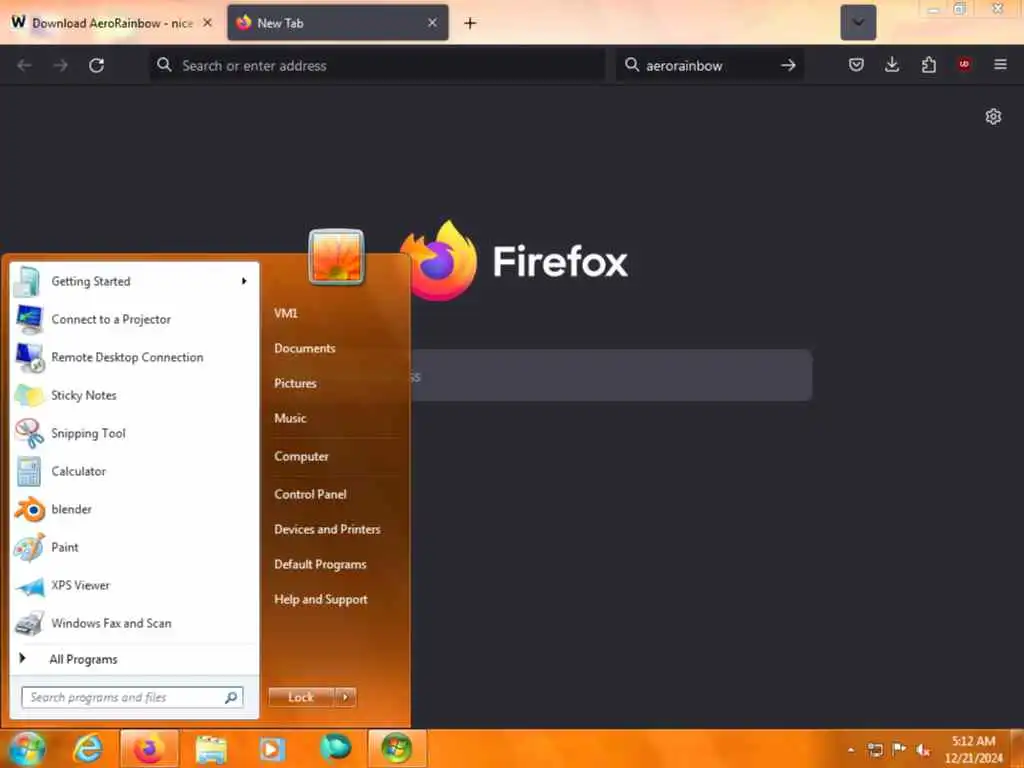1024x768 pixels.
Task: Open Control Panel
Action: pyautogui.click(x=310, y=494)
